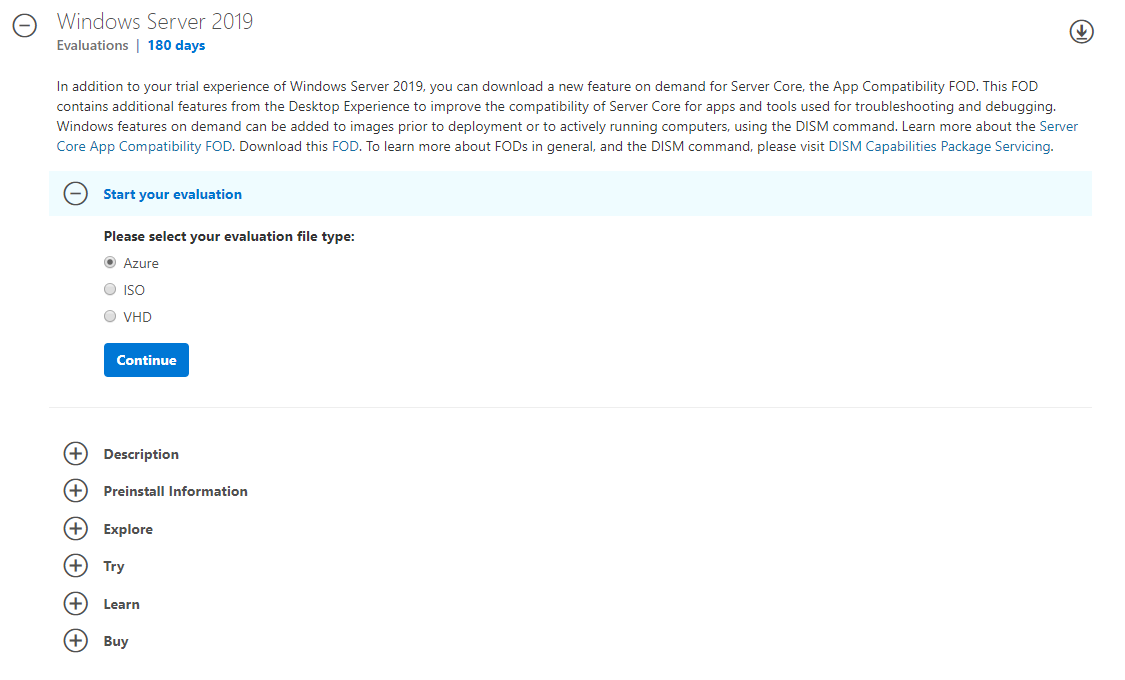The width and height of the screenshot is (1125, 680).
Task: Click the plus icon beside Preinstall Information
Action: [75, 490]
